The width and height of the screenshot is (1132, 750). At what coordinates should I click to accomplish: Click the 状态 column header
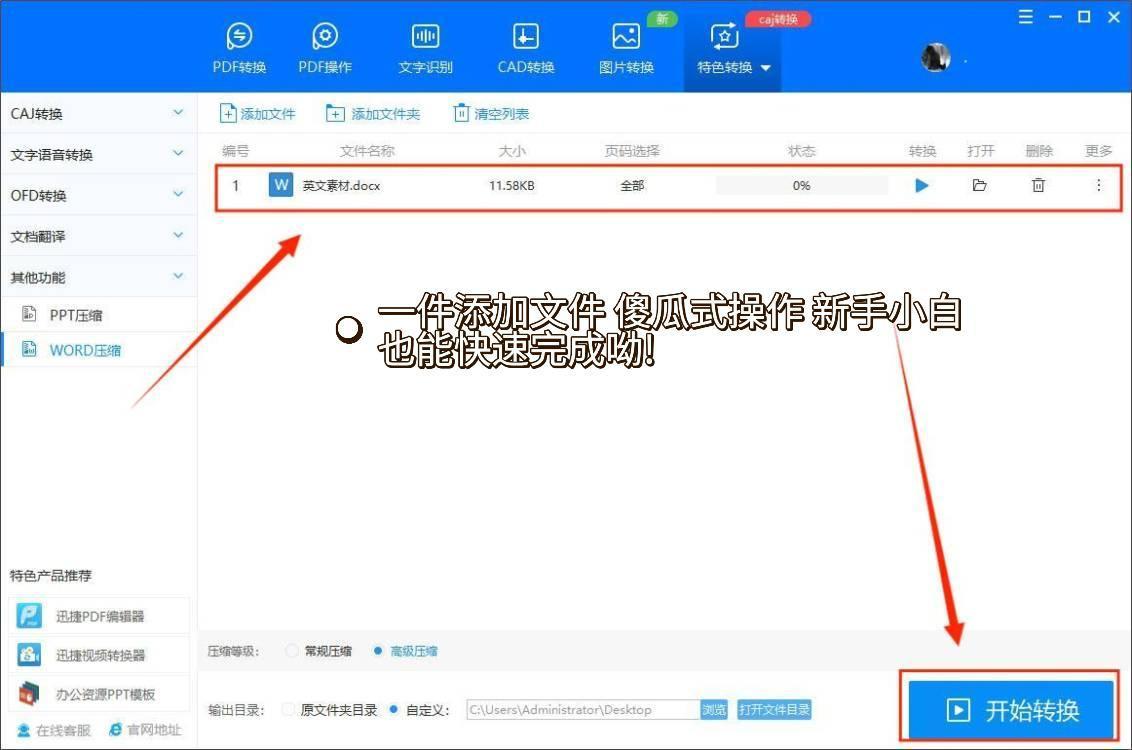click(801, 151)
